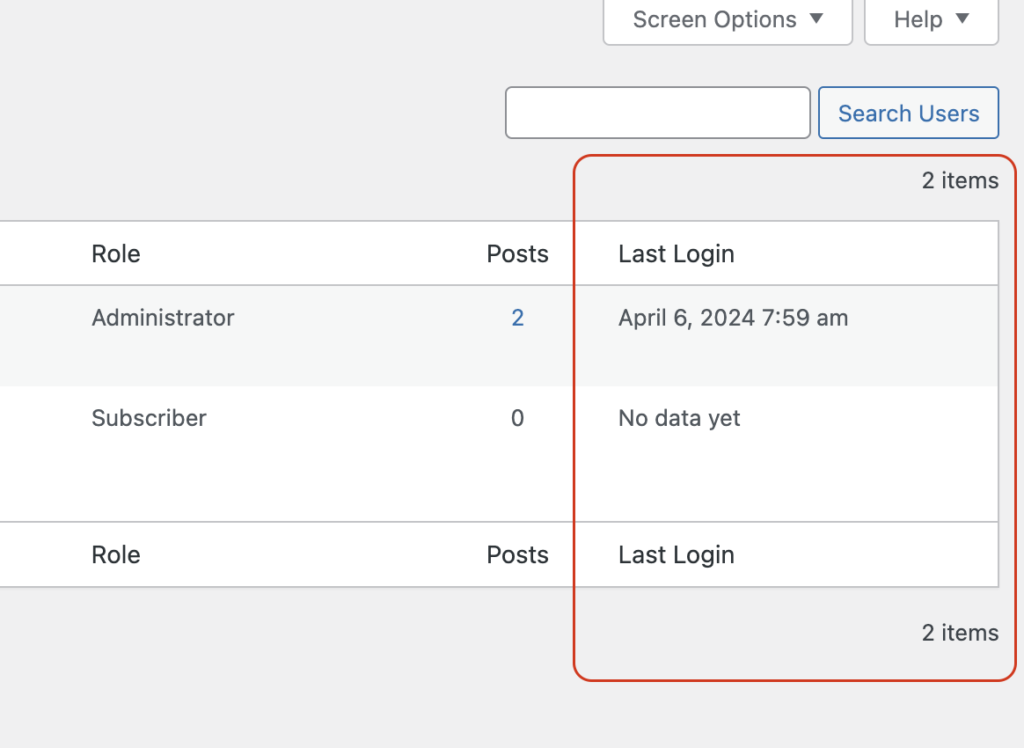
Task: Click the bottom Posts column header
Action: click(517, 554)
